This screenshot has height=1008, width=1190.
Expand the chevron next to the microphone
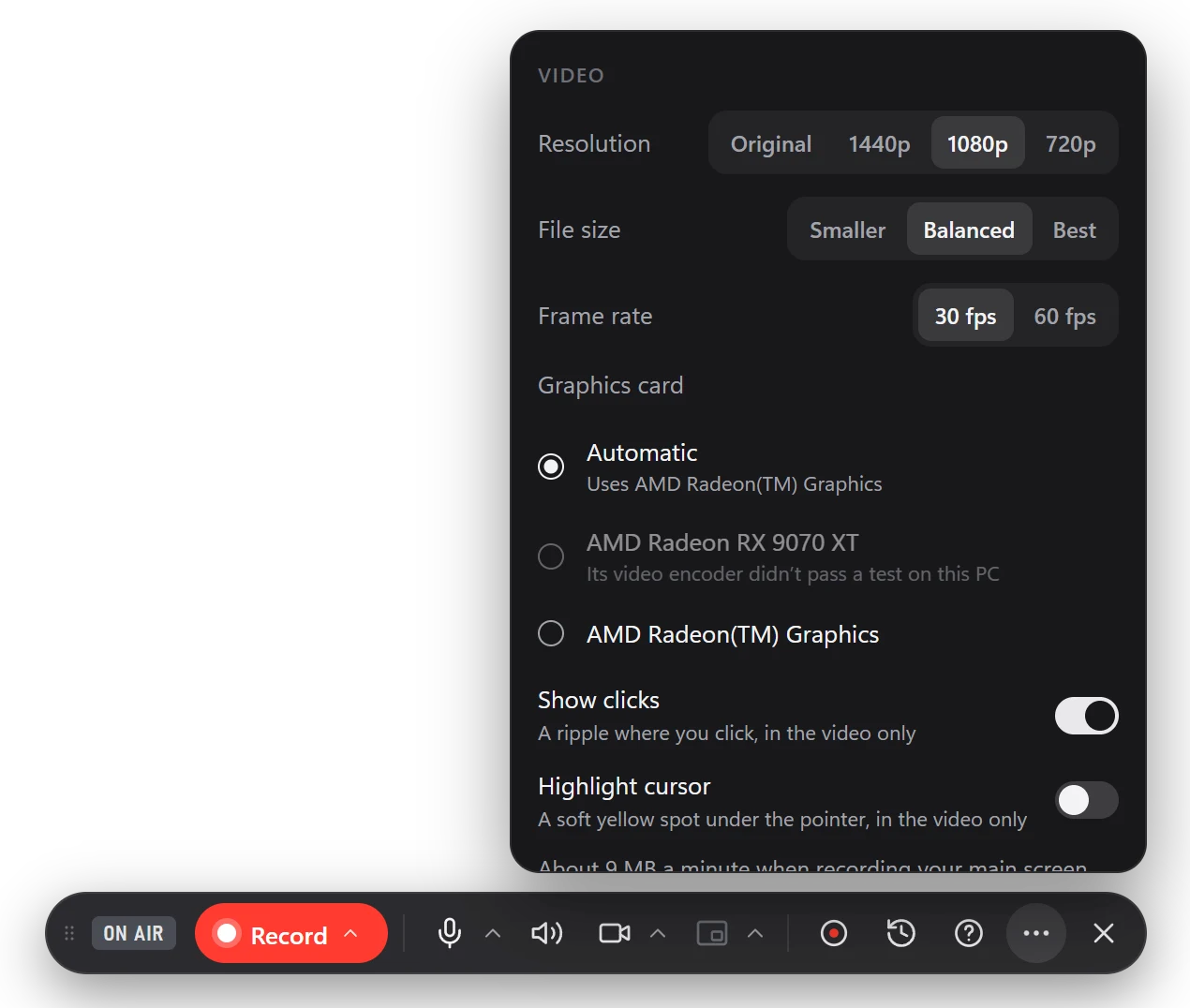coord(493,933)
